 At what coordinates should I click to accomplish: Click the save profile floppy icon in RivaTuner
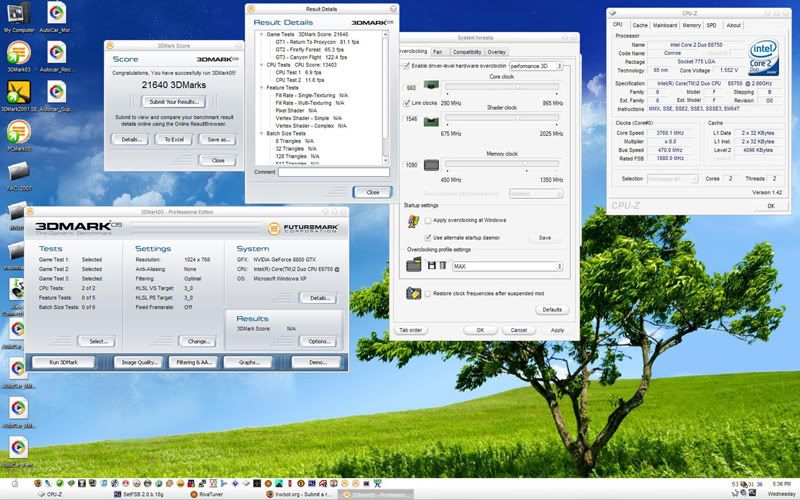pyautogui.click(x=432, y=266)
